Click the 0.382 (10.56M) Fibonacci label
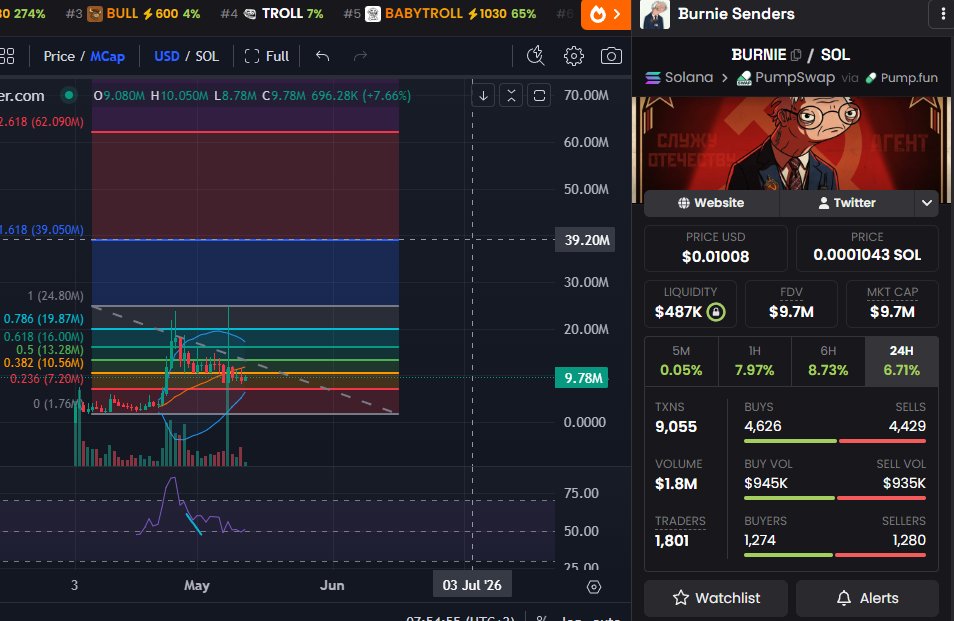The height and width of the screenshot is (621, 954). pyautogui.click(x=43, y=363)
